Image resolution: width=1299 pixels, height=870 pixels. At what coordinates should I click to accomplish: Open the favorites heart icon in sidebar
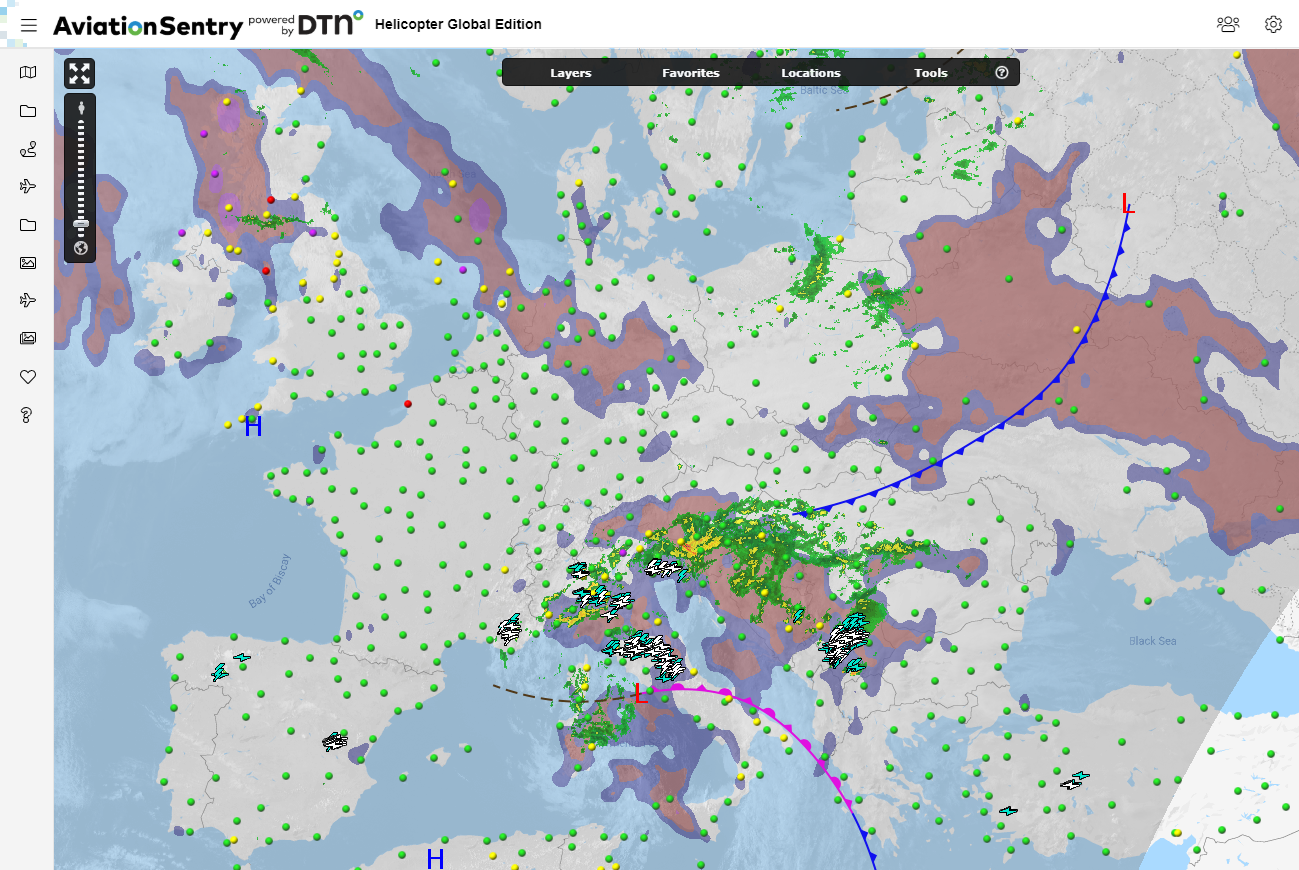point(27,377)
